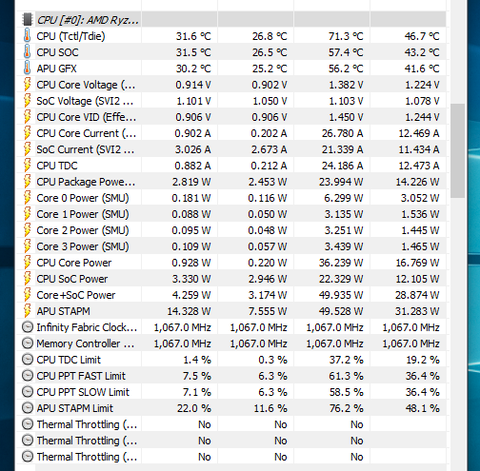Click the 71.3 °C maximum CPU temperature value
Image resolution: width=480 pixels, height=471 pixels.
[346, 36]
